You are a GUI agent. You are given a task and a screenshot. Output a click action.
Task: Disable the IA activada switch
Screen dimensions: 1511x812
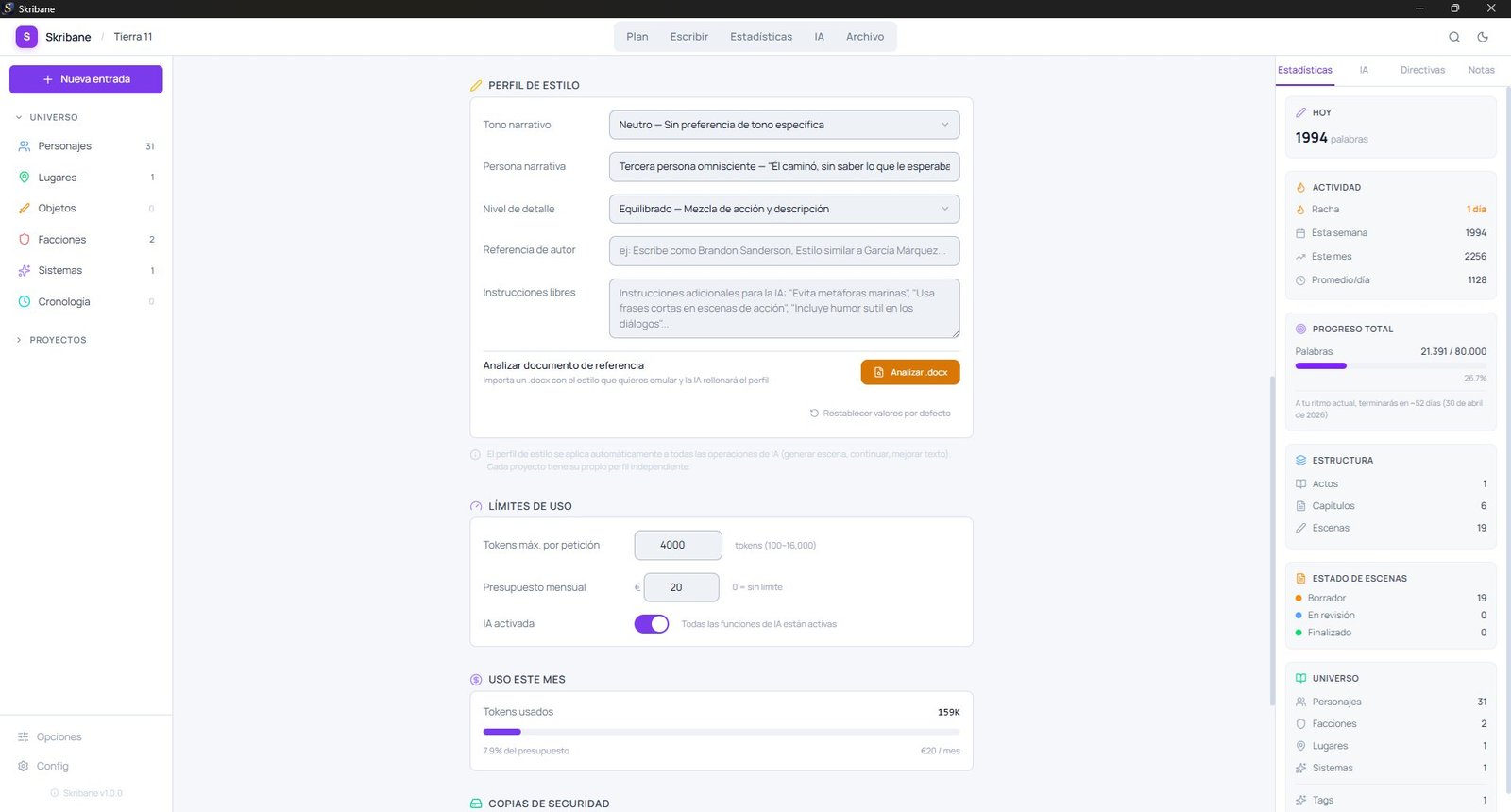(x=652, y=624)
